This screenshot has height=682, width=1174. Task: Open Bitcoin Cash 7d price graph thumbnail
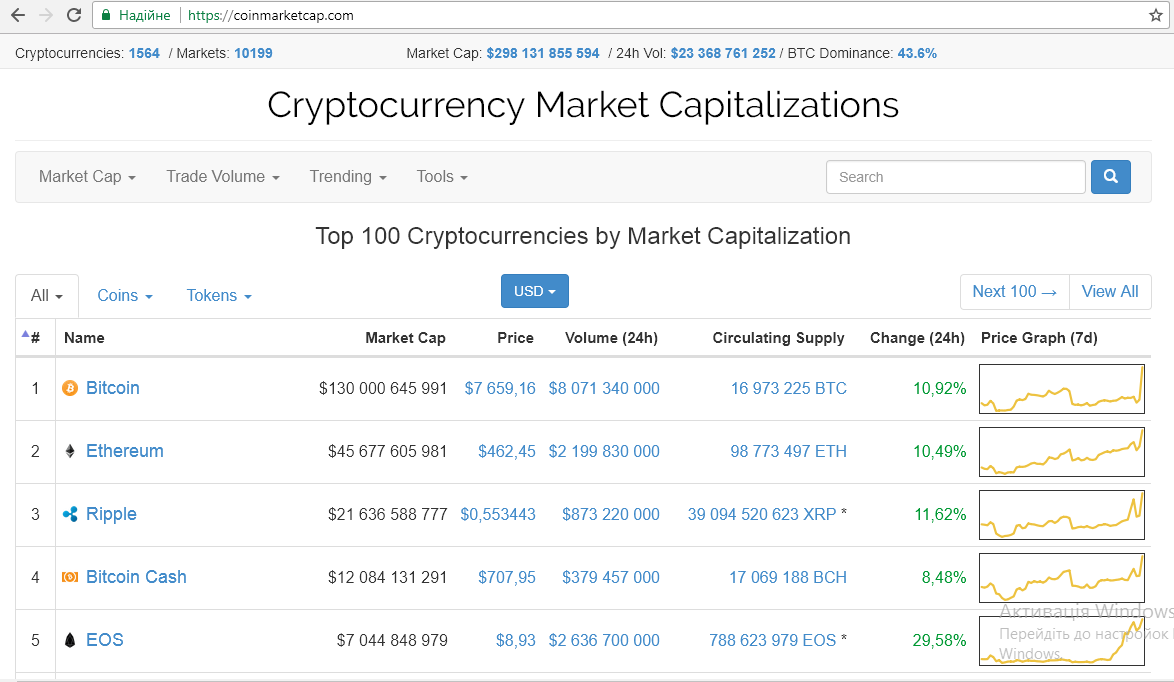[1062, 577]
